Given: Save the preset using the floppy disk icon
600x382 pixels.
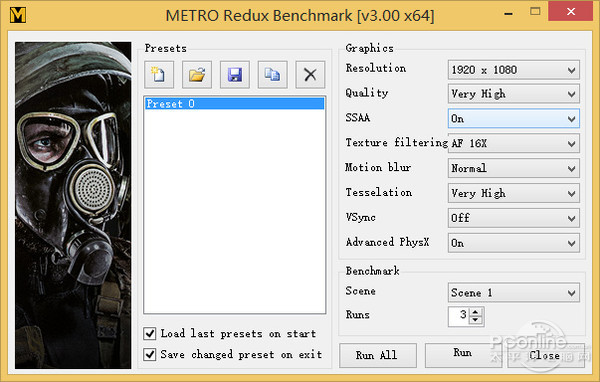Looking at the screenshot, I should click(235, 75).
